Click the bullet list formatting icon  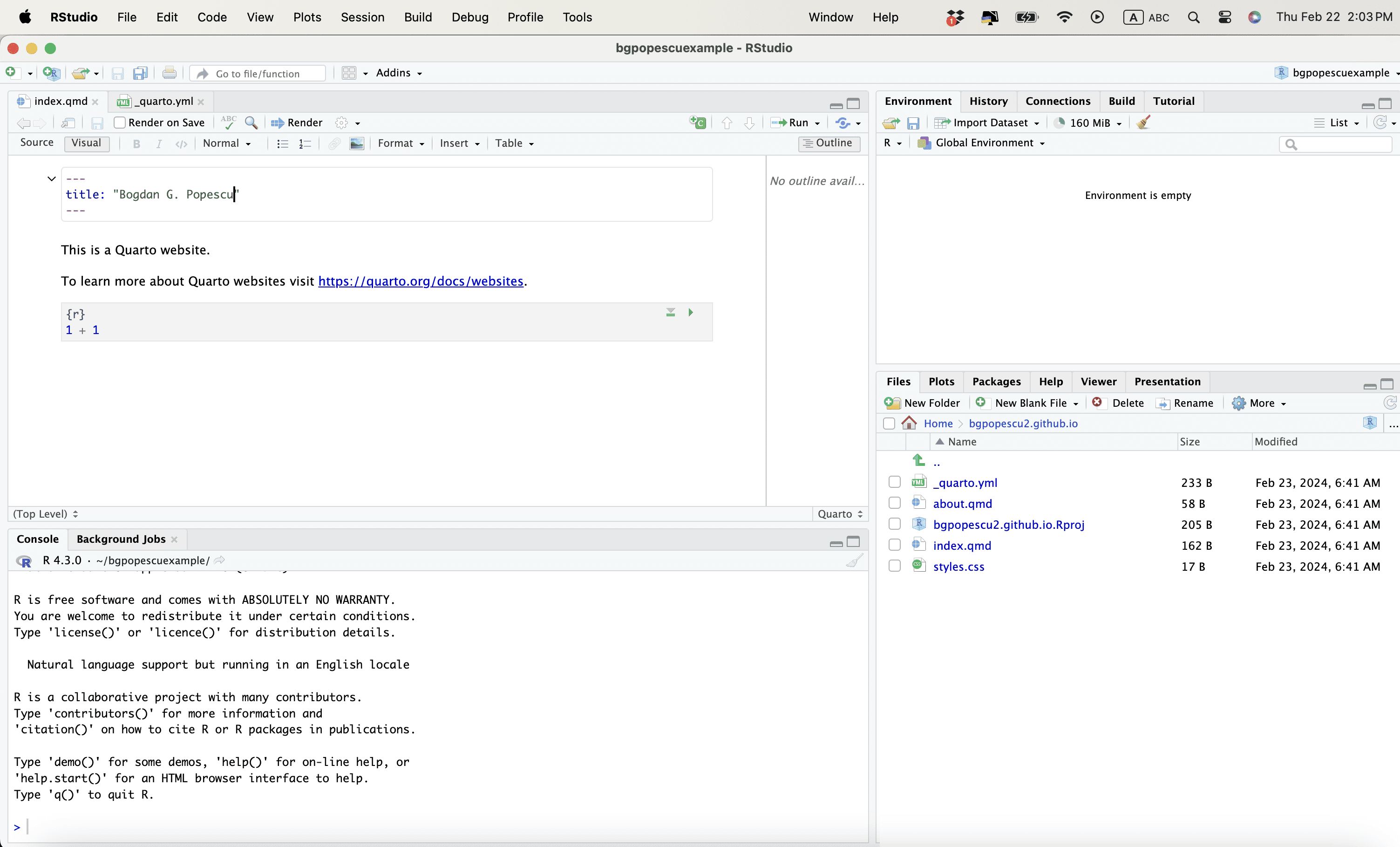282,143
